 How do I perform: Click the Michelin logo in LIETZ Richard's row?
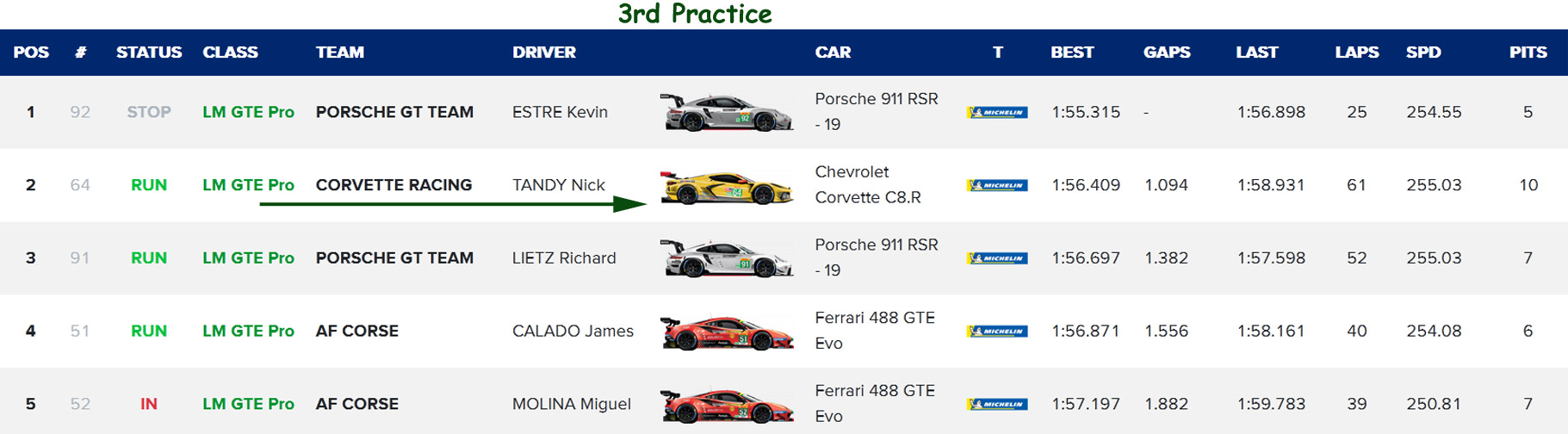coord(997,258)
